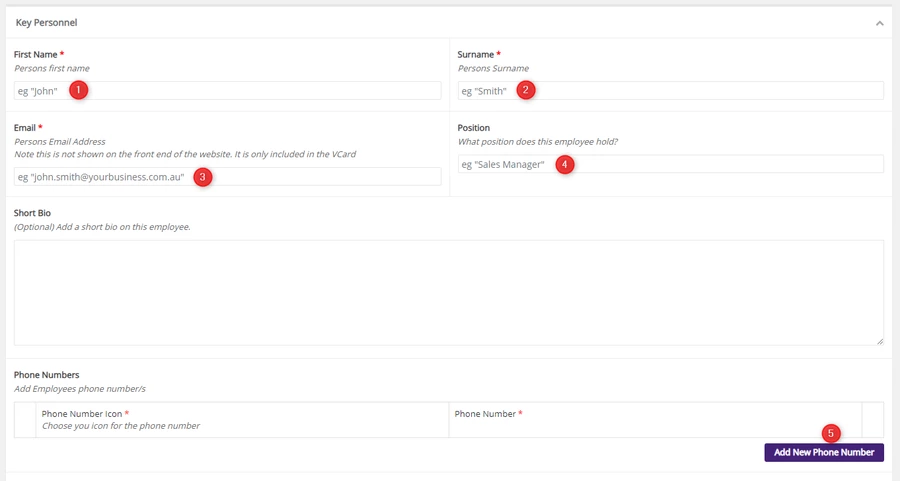The width and height of the screenshot is (900, 481).
Task: Click the Position label
Action: 474,128
